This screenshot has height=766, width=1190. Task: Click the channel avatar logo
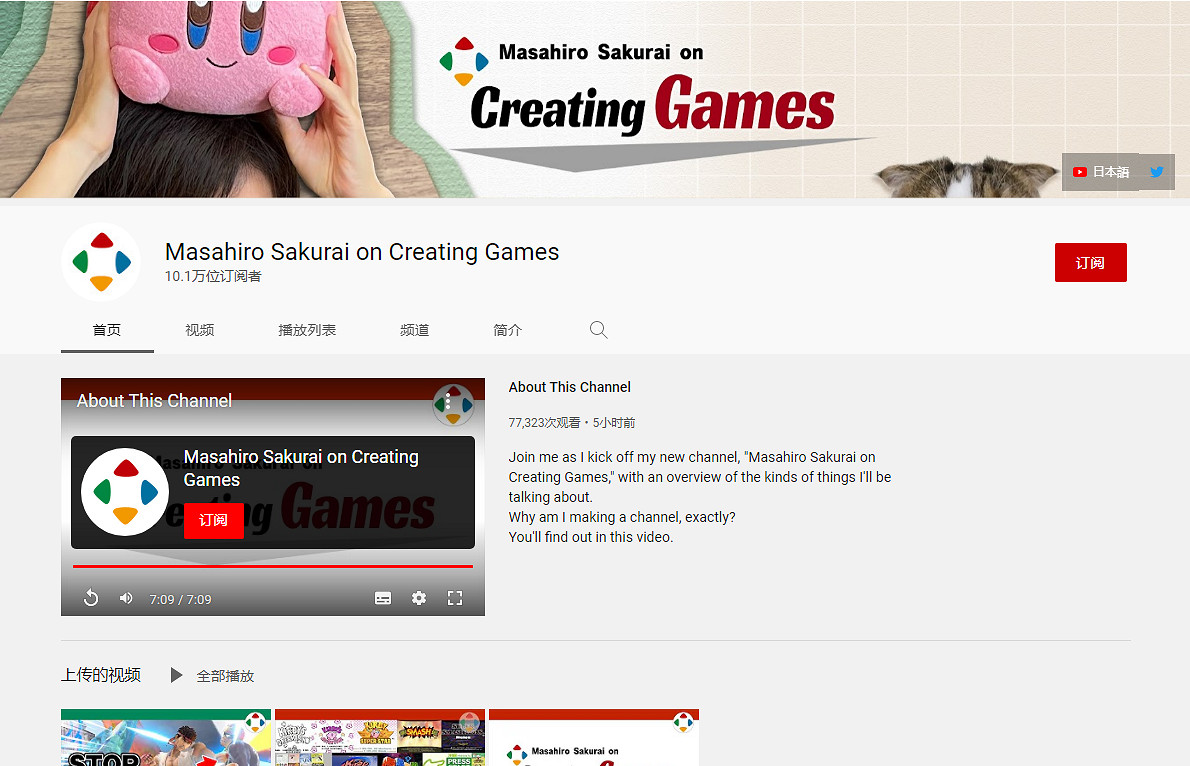pos(101,261)
